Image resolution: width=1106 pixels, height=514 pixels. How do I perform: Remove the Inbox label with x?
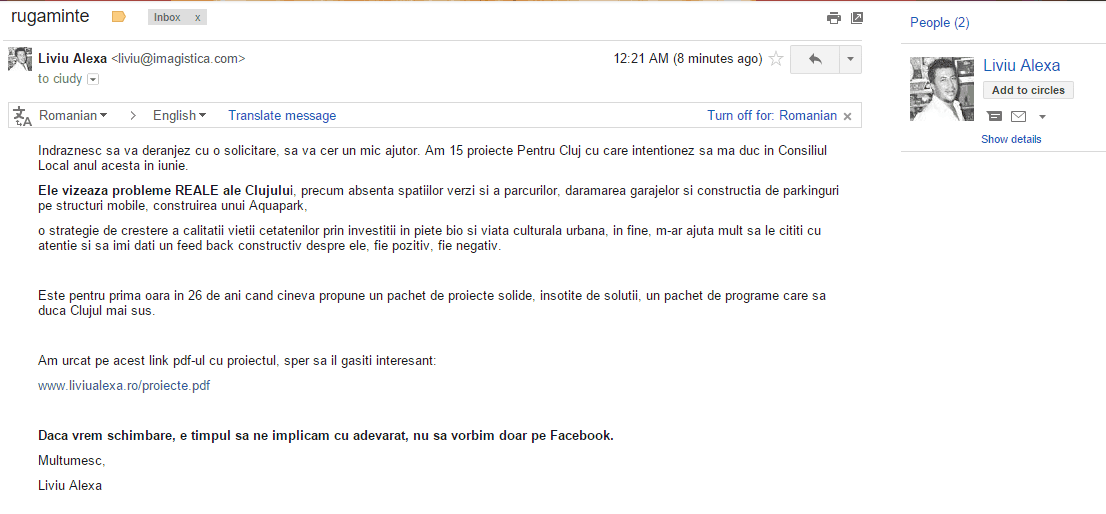tap(197, 18)
